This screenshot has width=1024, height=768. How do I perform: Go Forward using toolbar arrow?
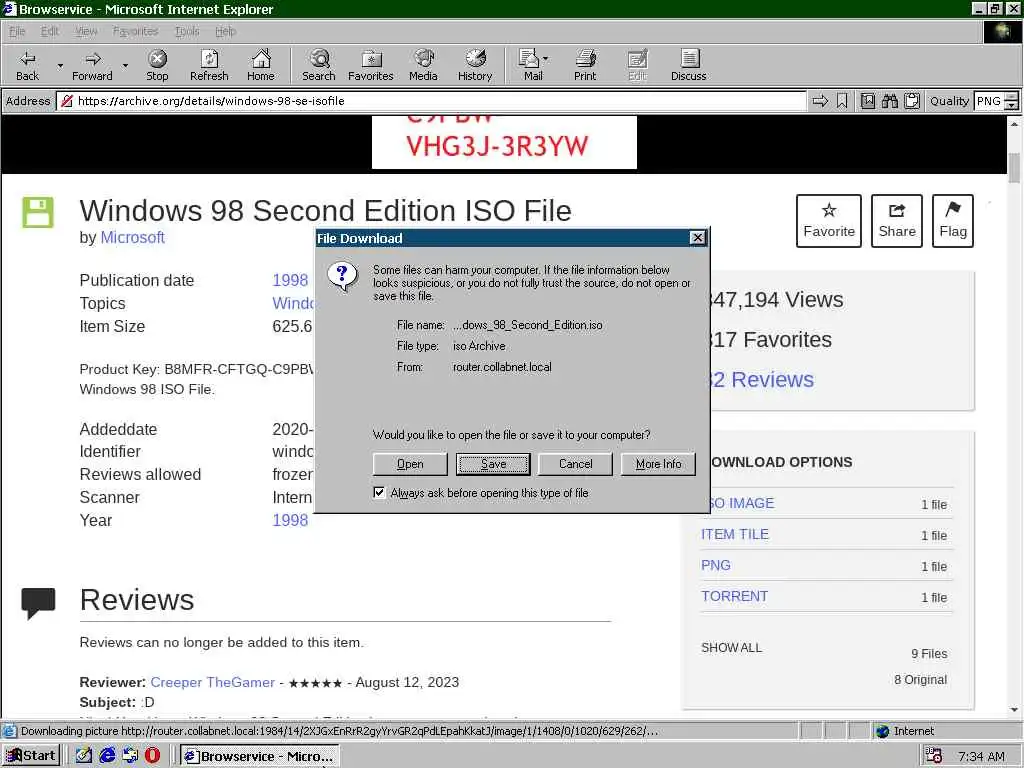(92, 65)
